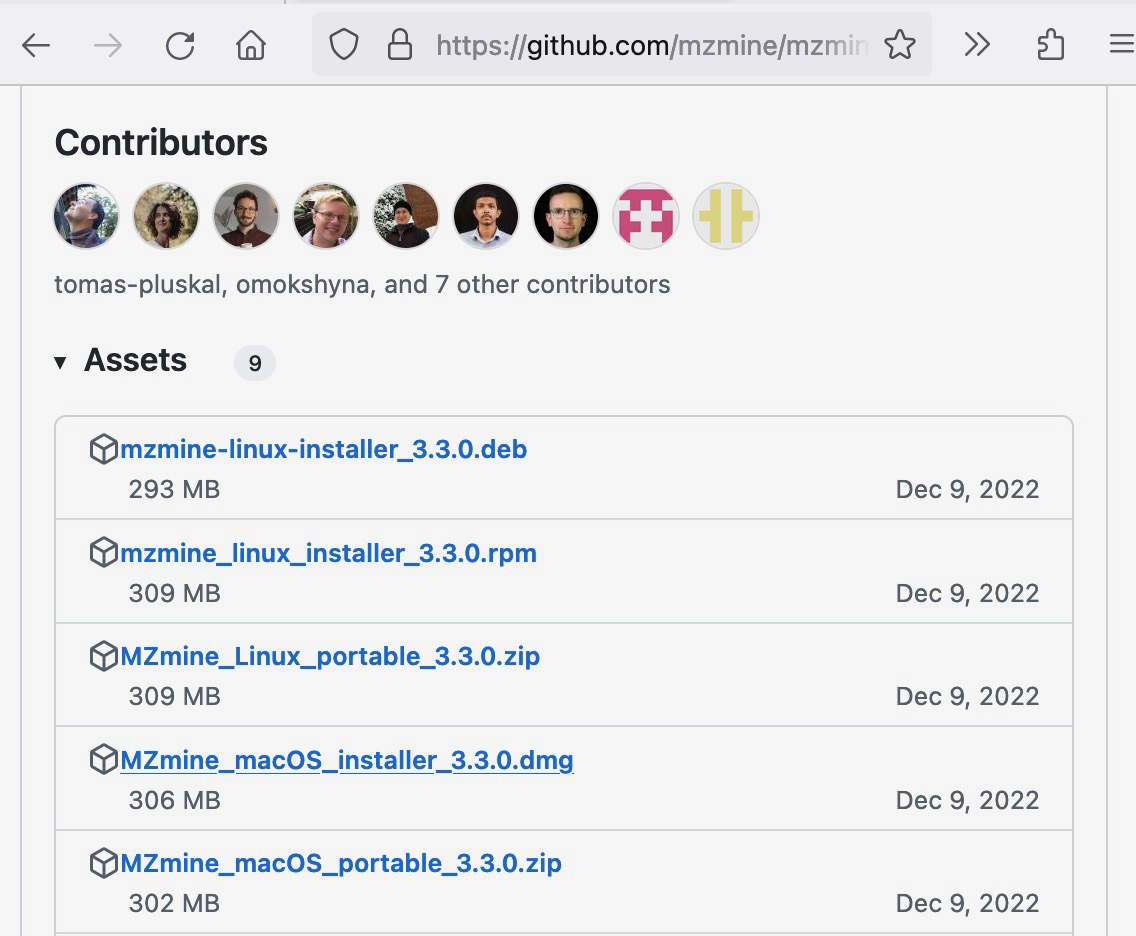This screenshot has height=936, width=1136.
Task: Click the padlock site security icon
Action: [x=400, y=44]
